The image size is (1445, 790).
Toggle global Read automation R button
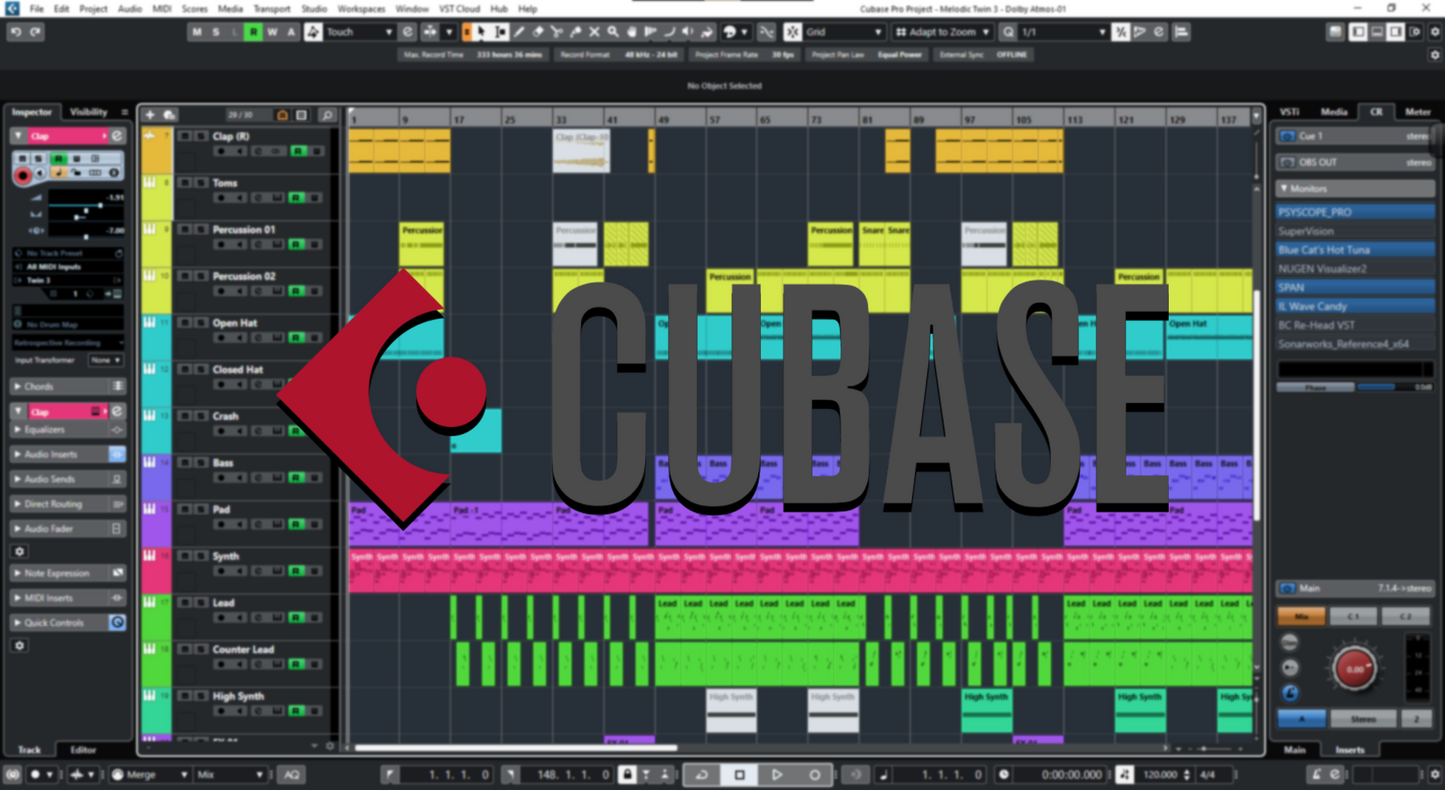[x=254, y=32]
